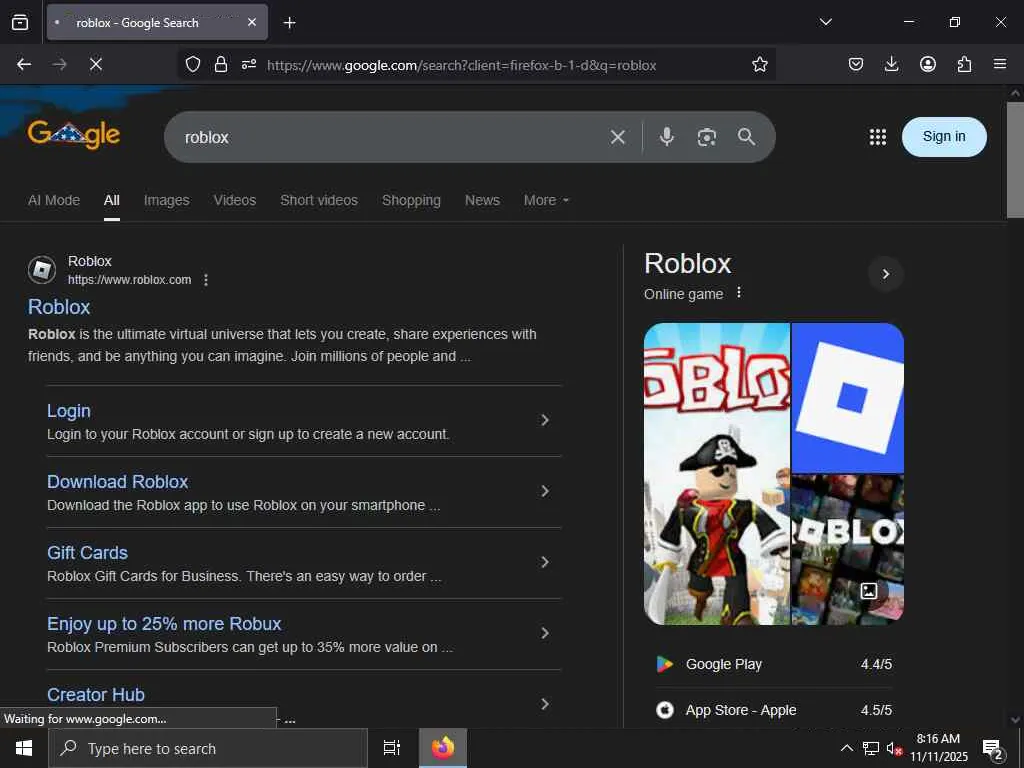
Task: Expand the Download Roblox chevron
Action: pos(545,492)
